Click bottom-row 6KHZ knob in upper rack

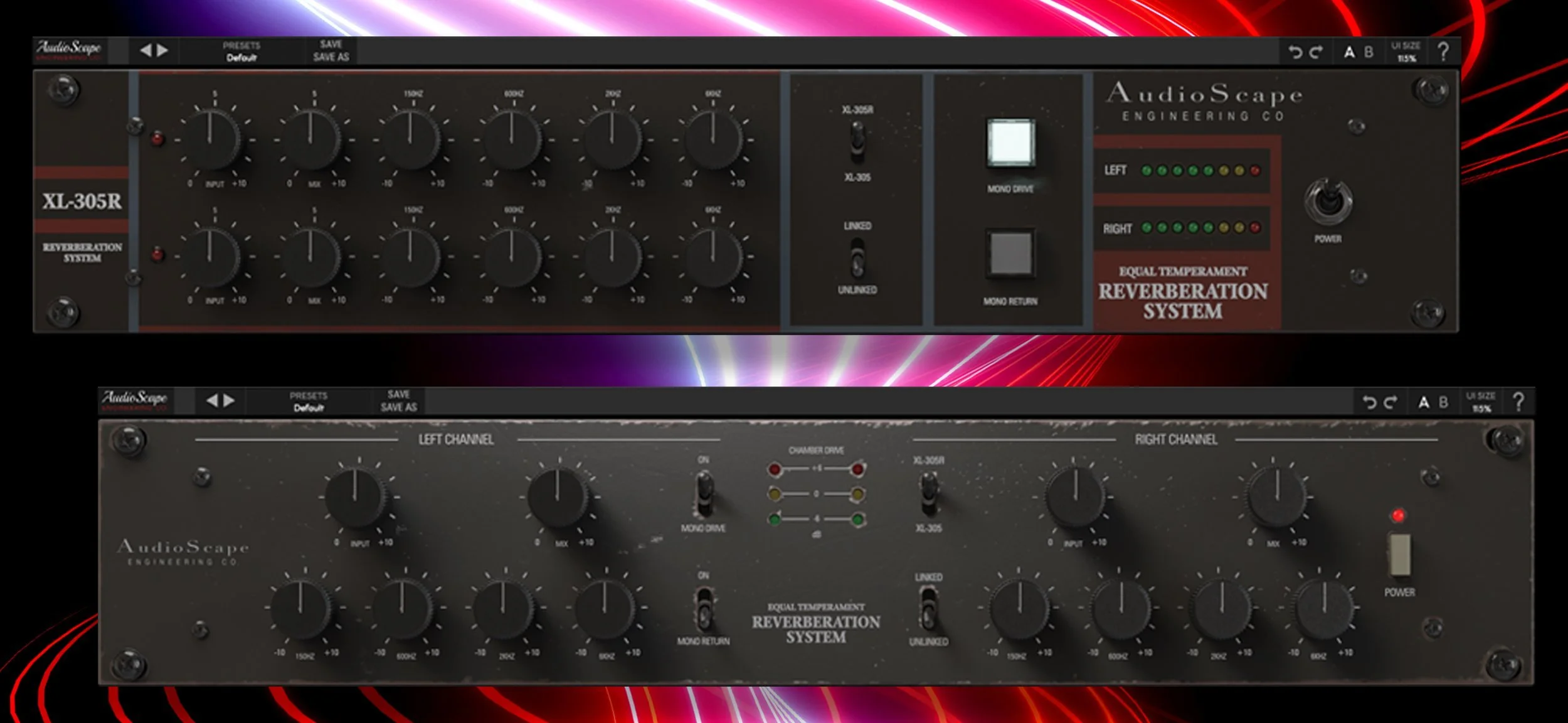pos(712,257)
